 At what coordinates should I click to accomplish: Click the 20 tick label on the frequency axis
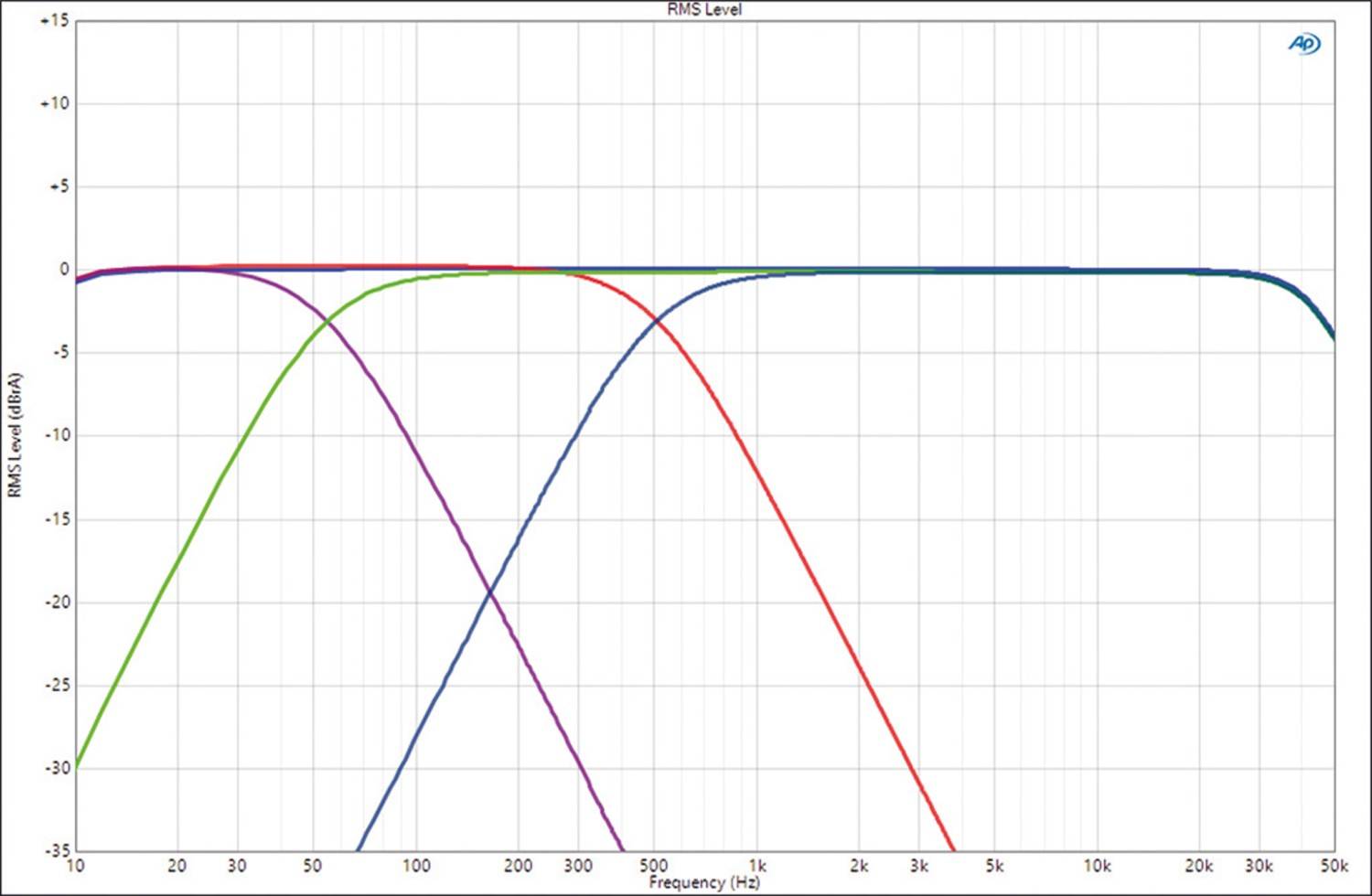click(177, 866)
